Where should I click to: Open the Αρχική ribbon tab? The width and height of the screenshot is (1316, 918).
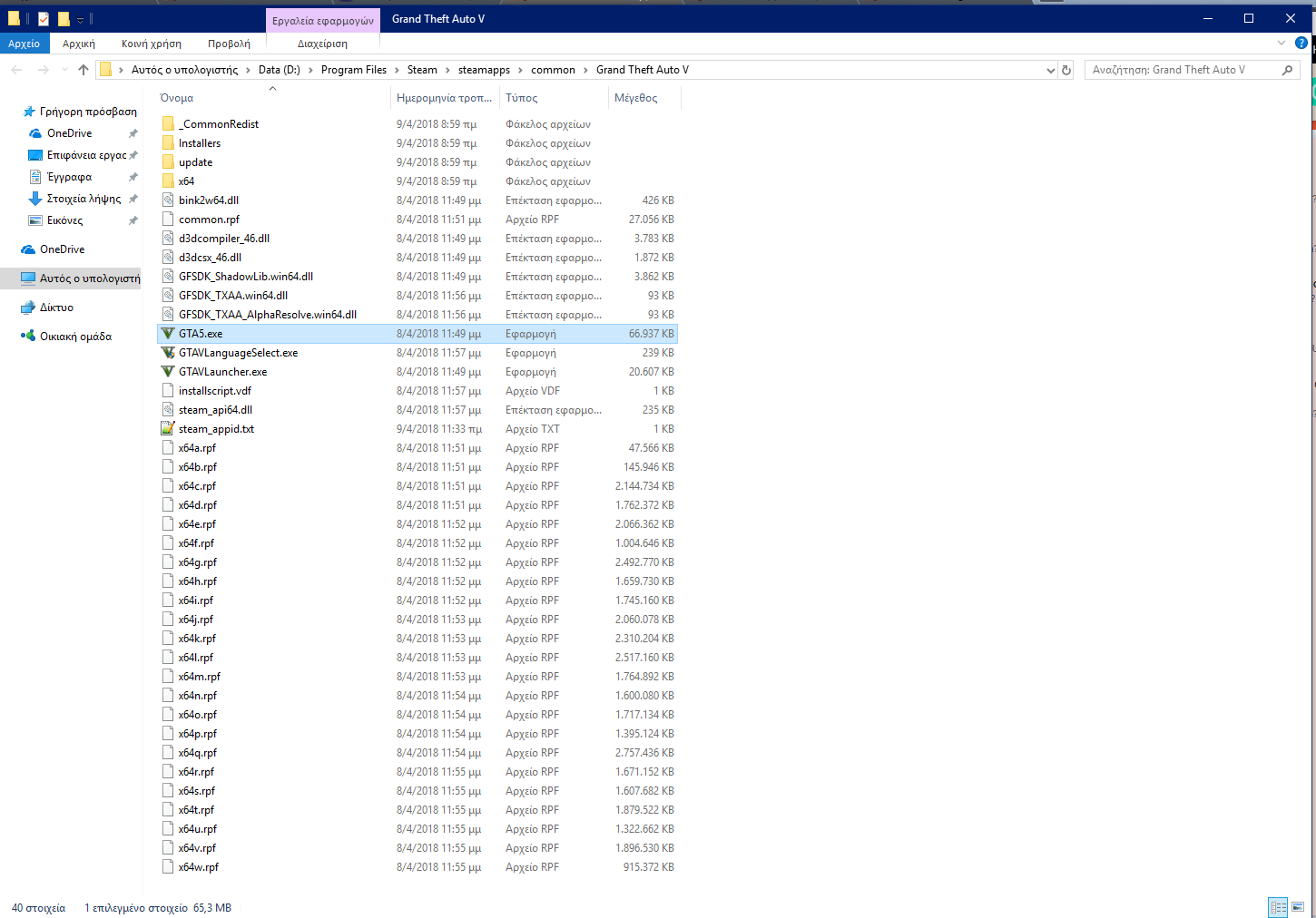coord(79,44)
